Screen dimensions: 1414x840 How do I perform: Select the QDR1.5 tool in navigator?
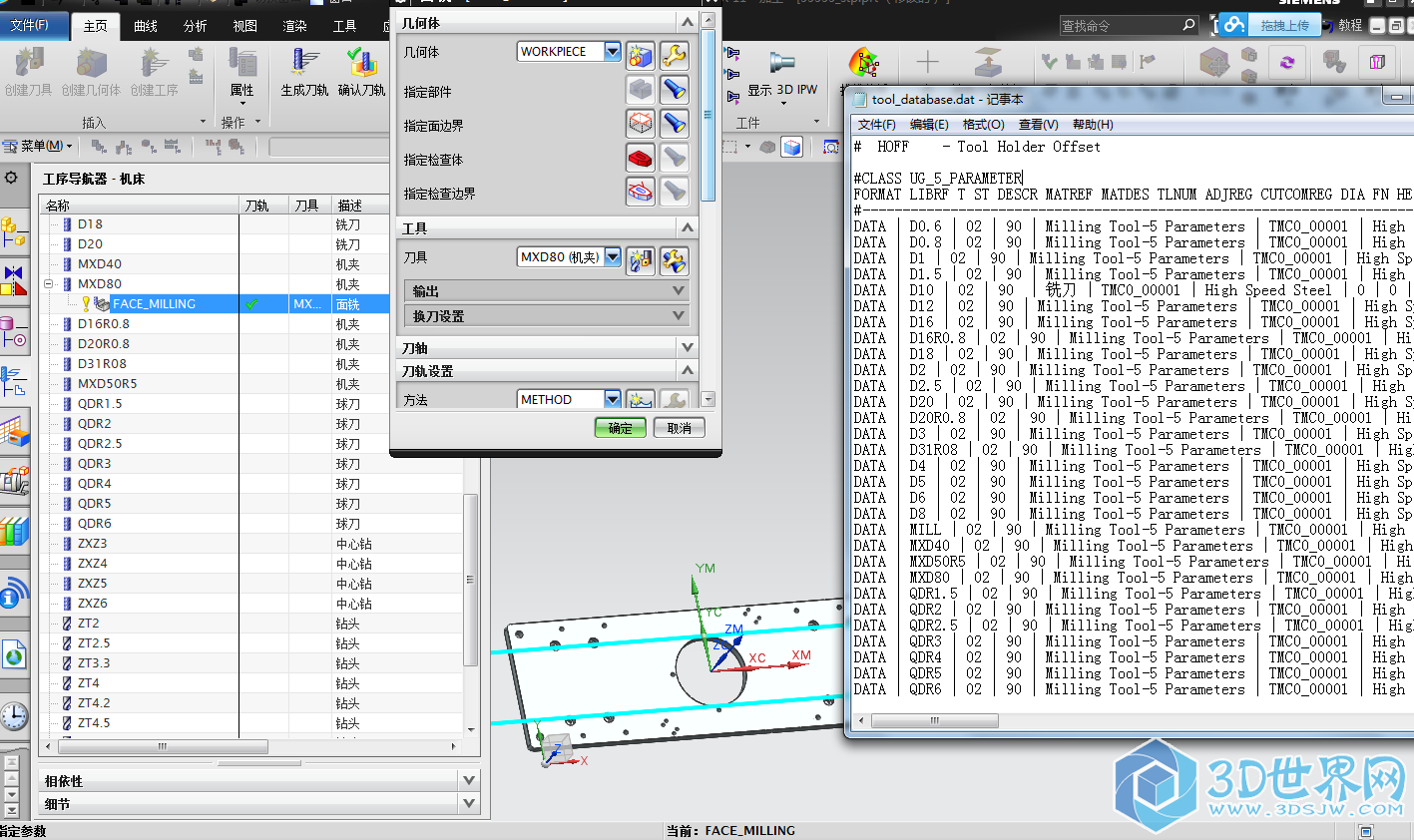(100, 404)
